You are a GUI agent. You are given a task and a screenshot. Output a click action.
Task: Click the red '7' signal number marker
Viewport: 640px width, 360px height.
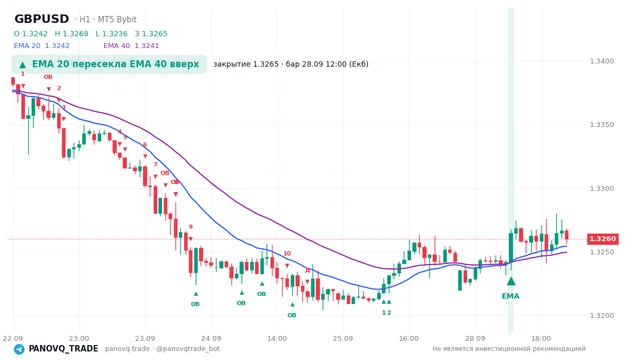click(x=156, y=164)
